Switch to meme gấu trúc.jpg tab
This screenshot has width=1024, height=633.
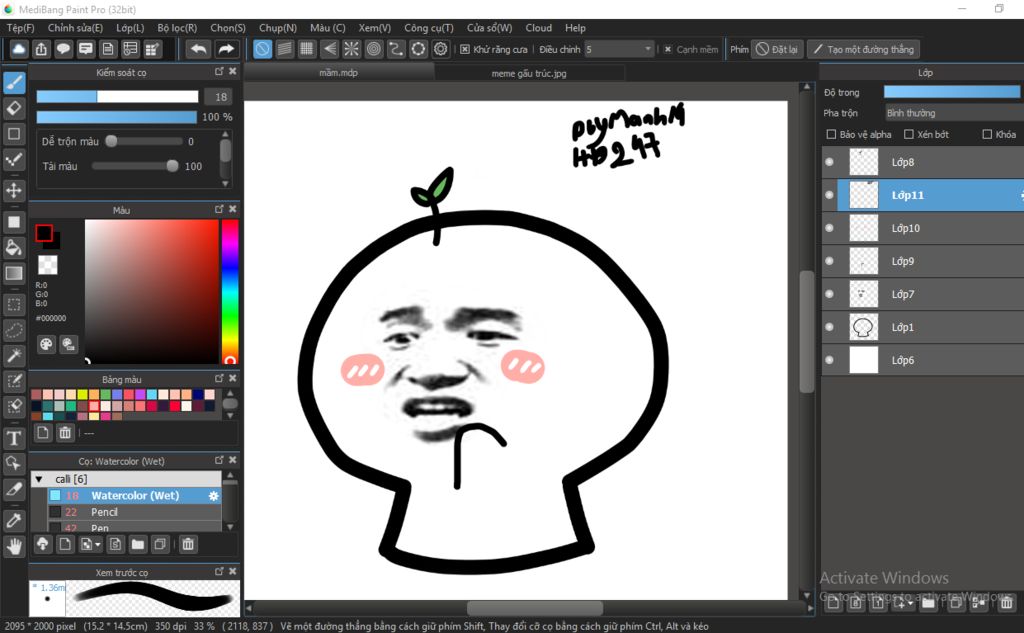(529, 73)
